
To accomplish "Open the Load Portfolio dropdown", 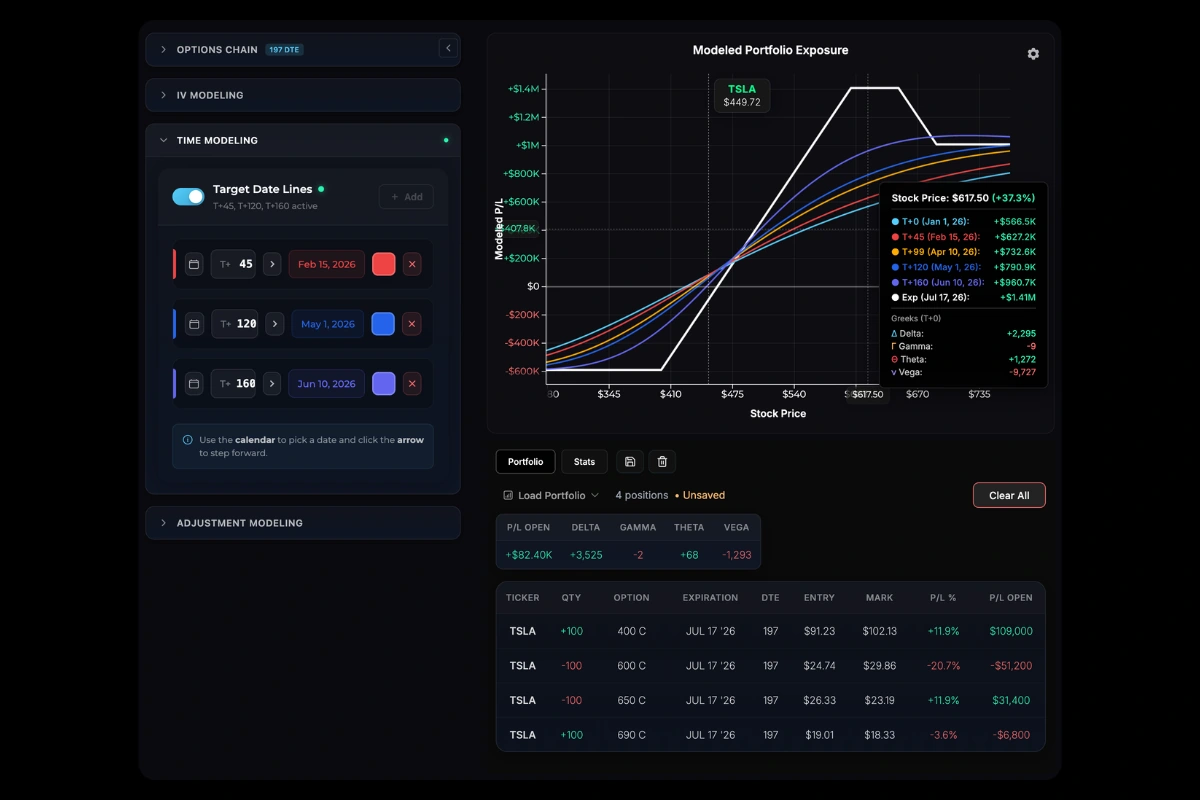I will (x=551, y=495).
